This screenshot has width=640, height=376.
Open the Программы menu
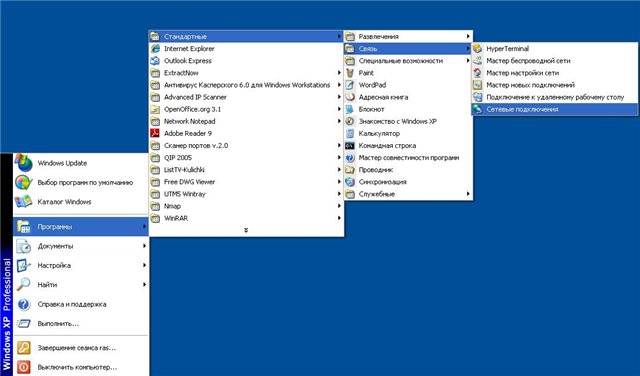pyautogui.click(x=81, y=227)
